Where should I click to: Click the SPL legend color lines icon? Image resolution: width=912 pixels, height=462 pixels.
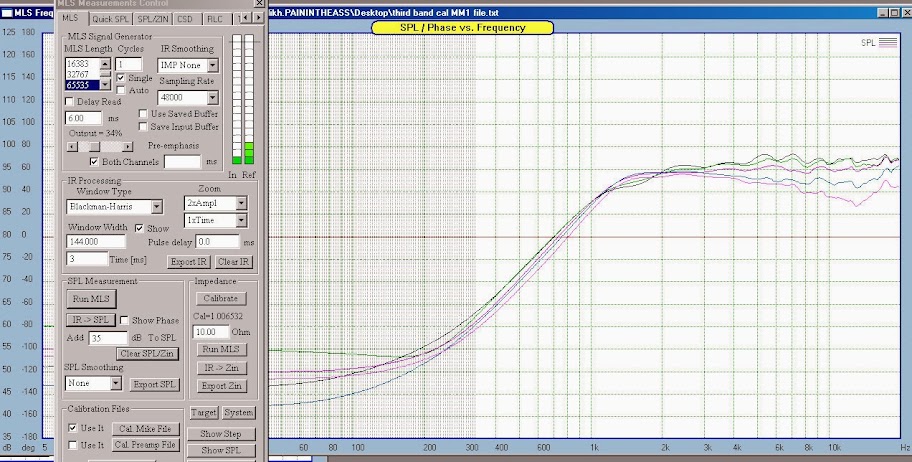point(888,43)
